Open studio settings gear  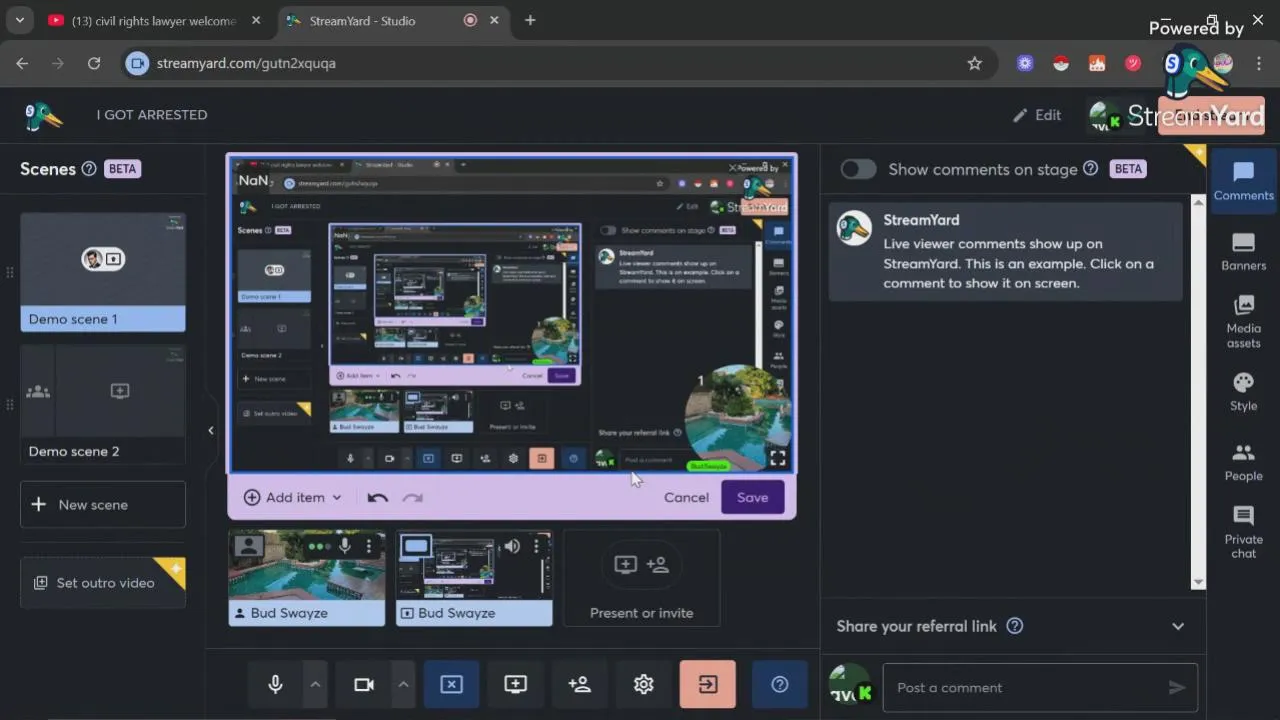click(x=643, y=685)
